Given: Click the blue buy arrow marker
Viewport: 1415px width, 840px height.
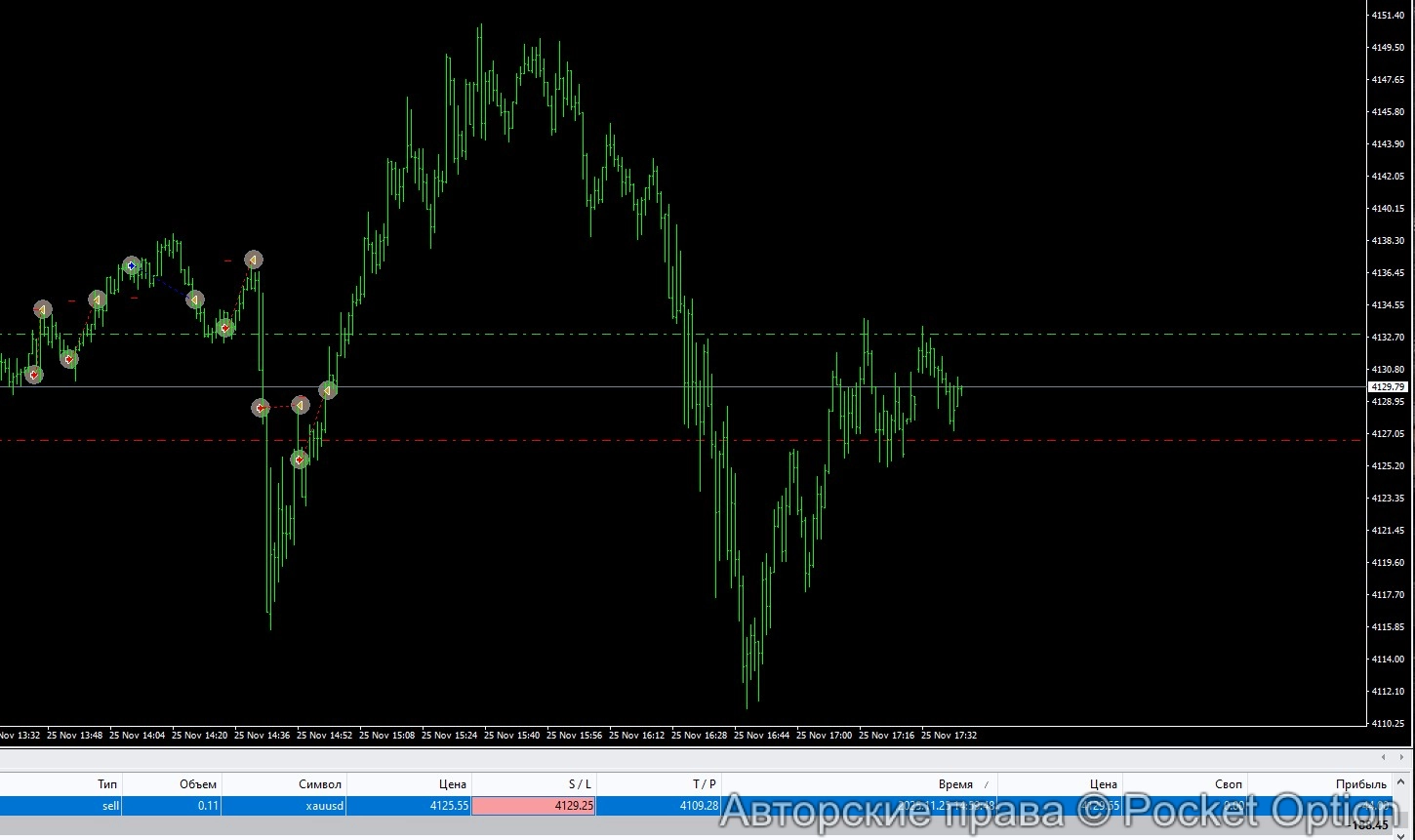Looking at the screenshot, I should pos(132,265).
